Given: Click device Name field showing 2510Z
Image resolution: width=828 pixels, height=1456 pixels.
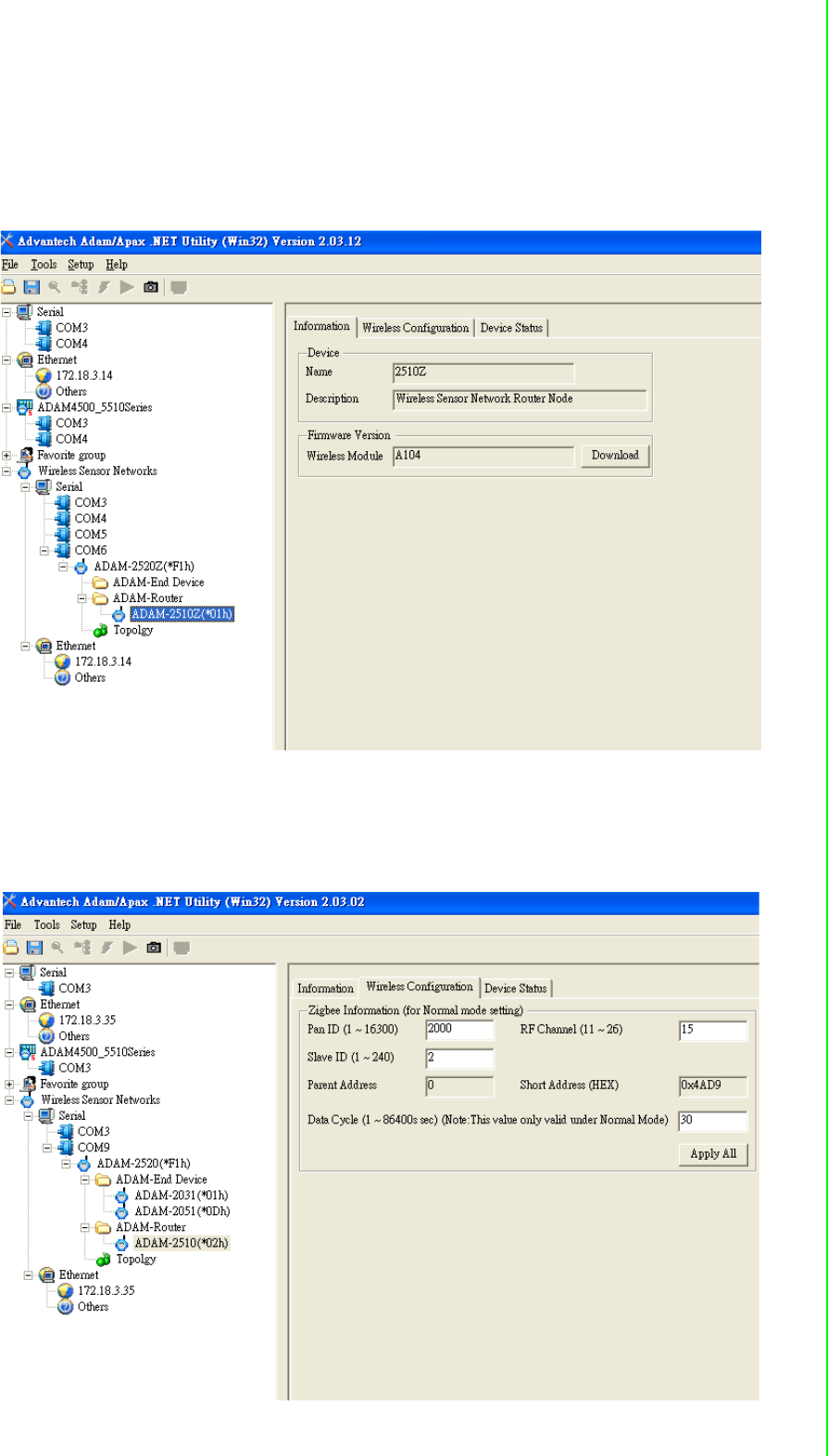Looking at the screenshot, I should click(x=483, y=373).
